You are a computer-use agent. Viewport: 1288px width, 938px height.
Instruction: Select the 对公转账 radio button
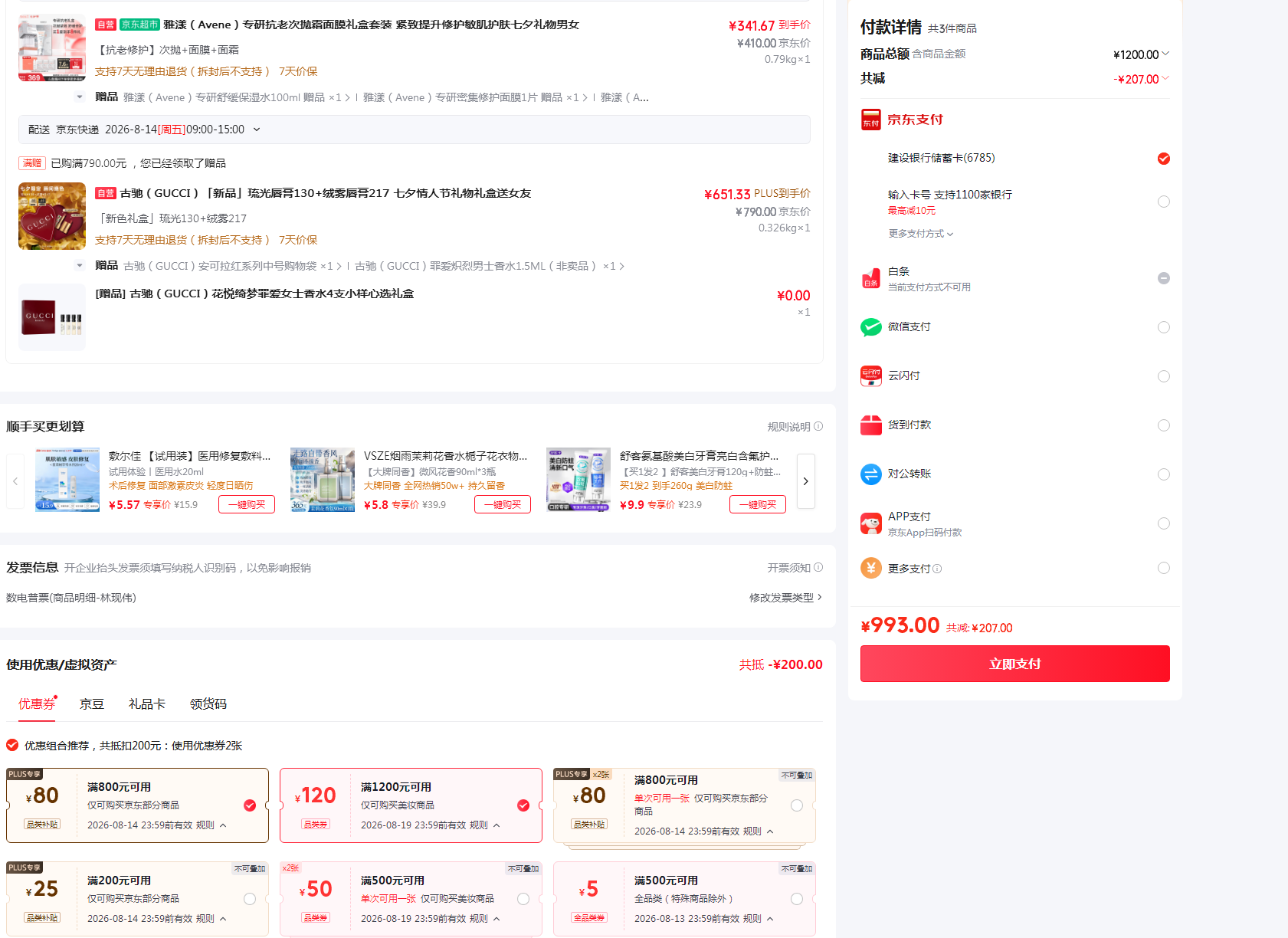coord(1164,474)
